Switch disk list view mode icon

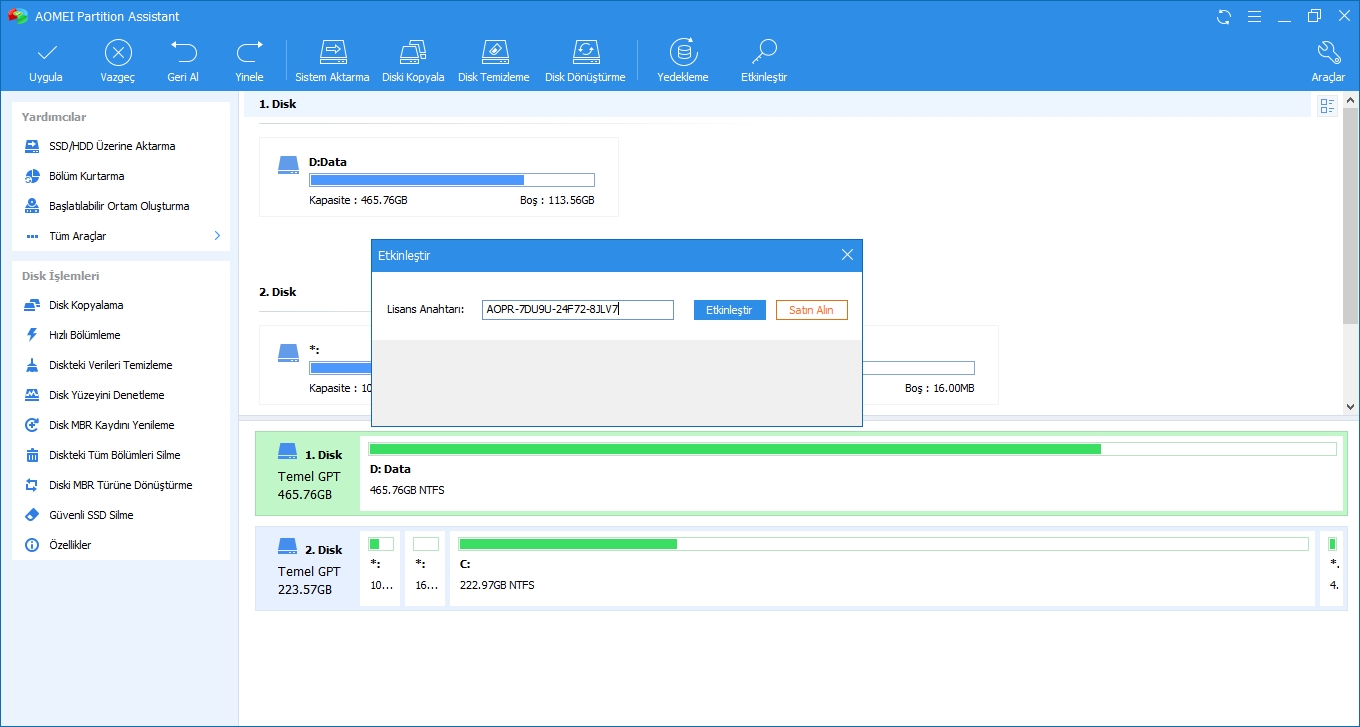point(1328,106)
